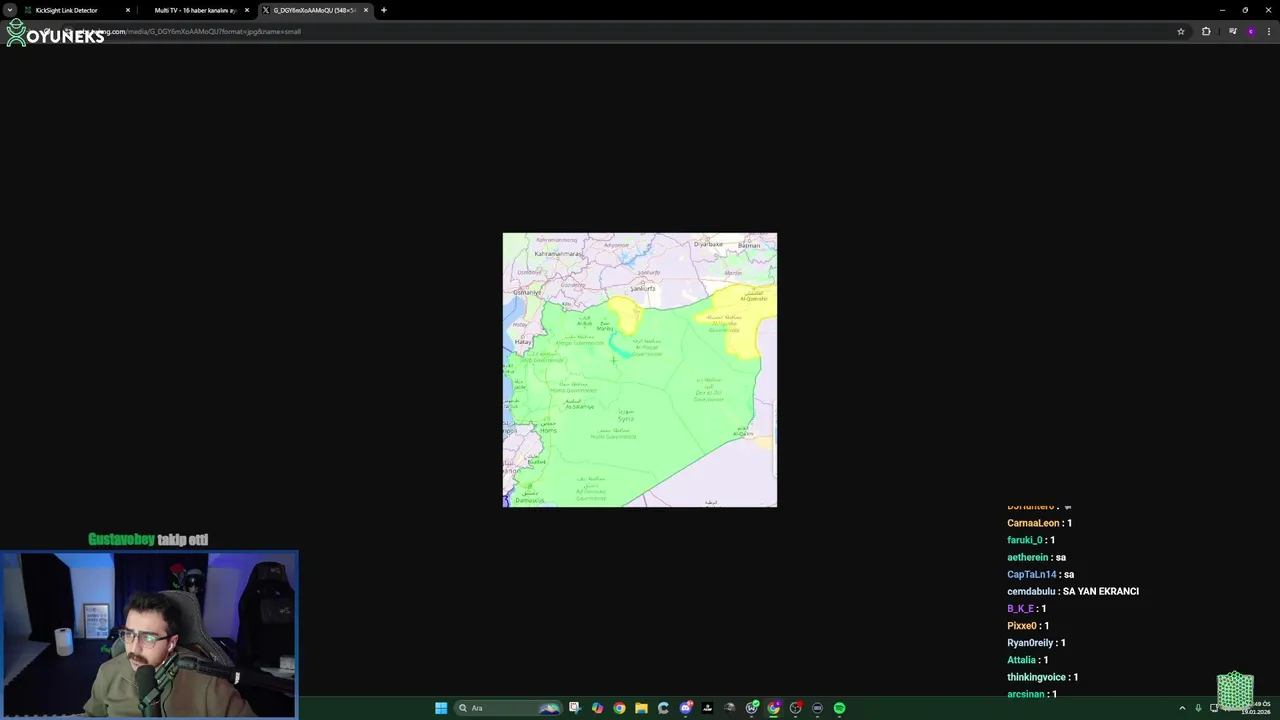Image resolution: width=1280 pixels, height=720 pixels.
Task: Open the tab search dropdown arrow
Action: coord(10,10)
